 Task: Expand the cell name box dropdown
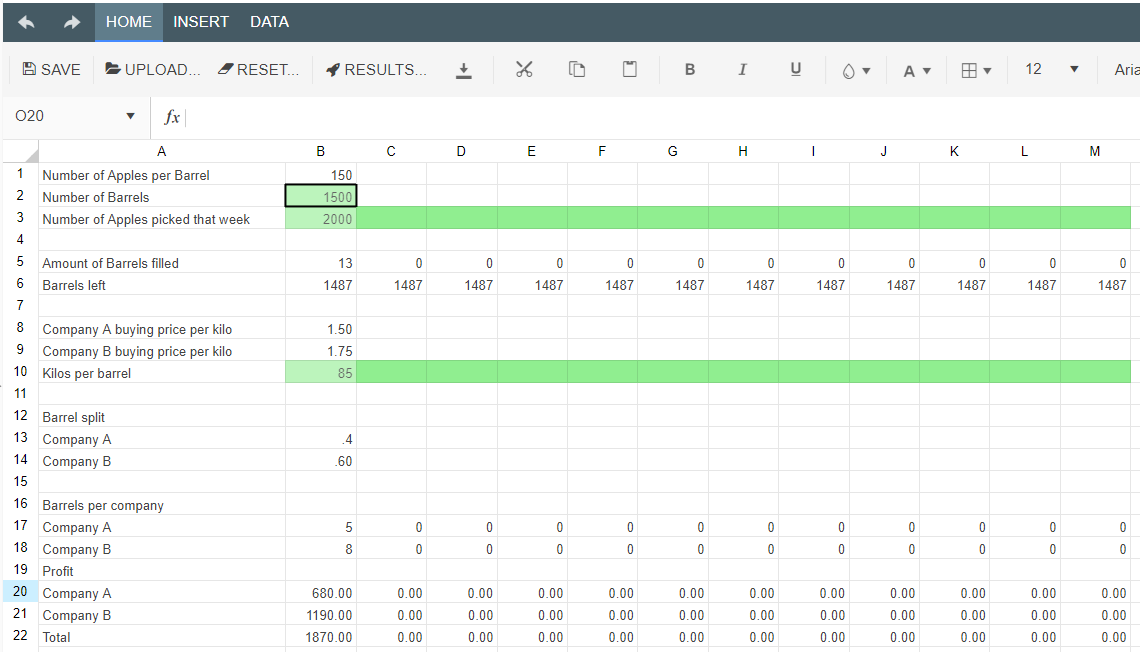coord(130,117)
